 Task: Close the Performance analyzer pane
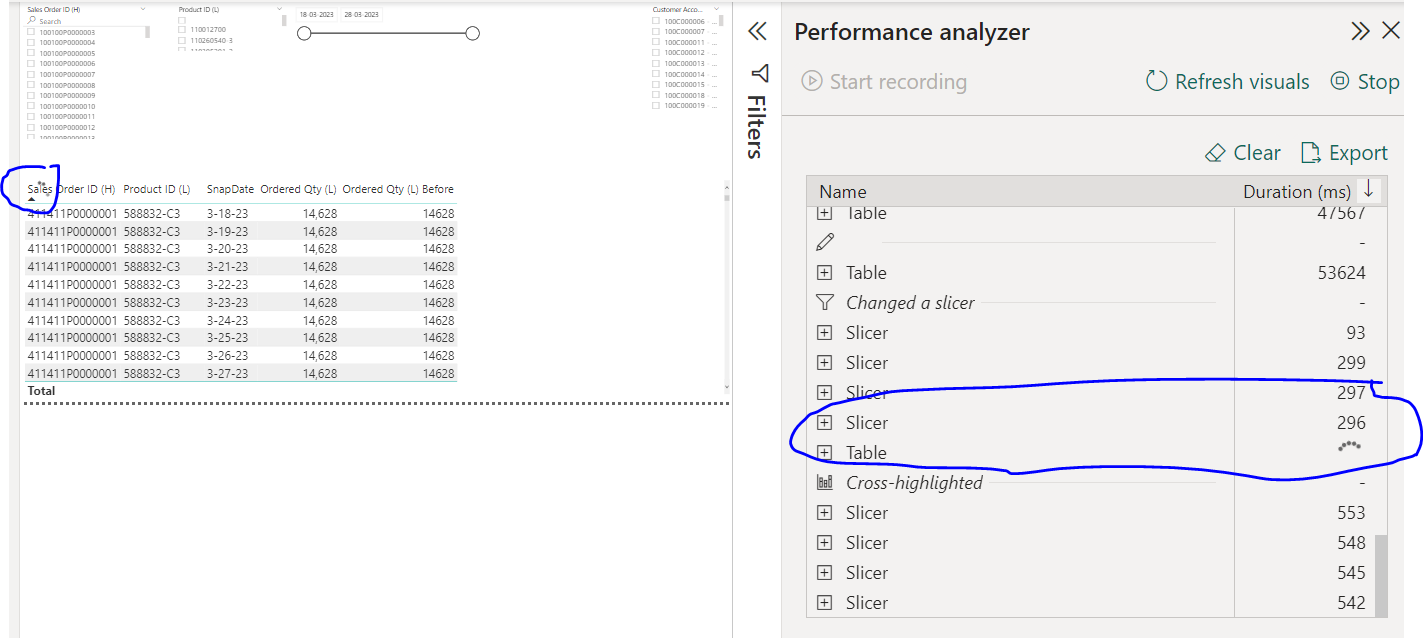(1391, 31)
